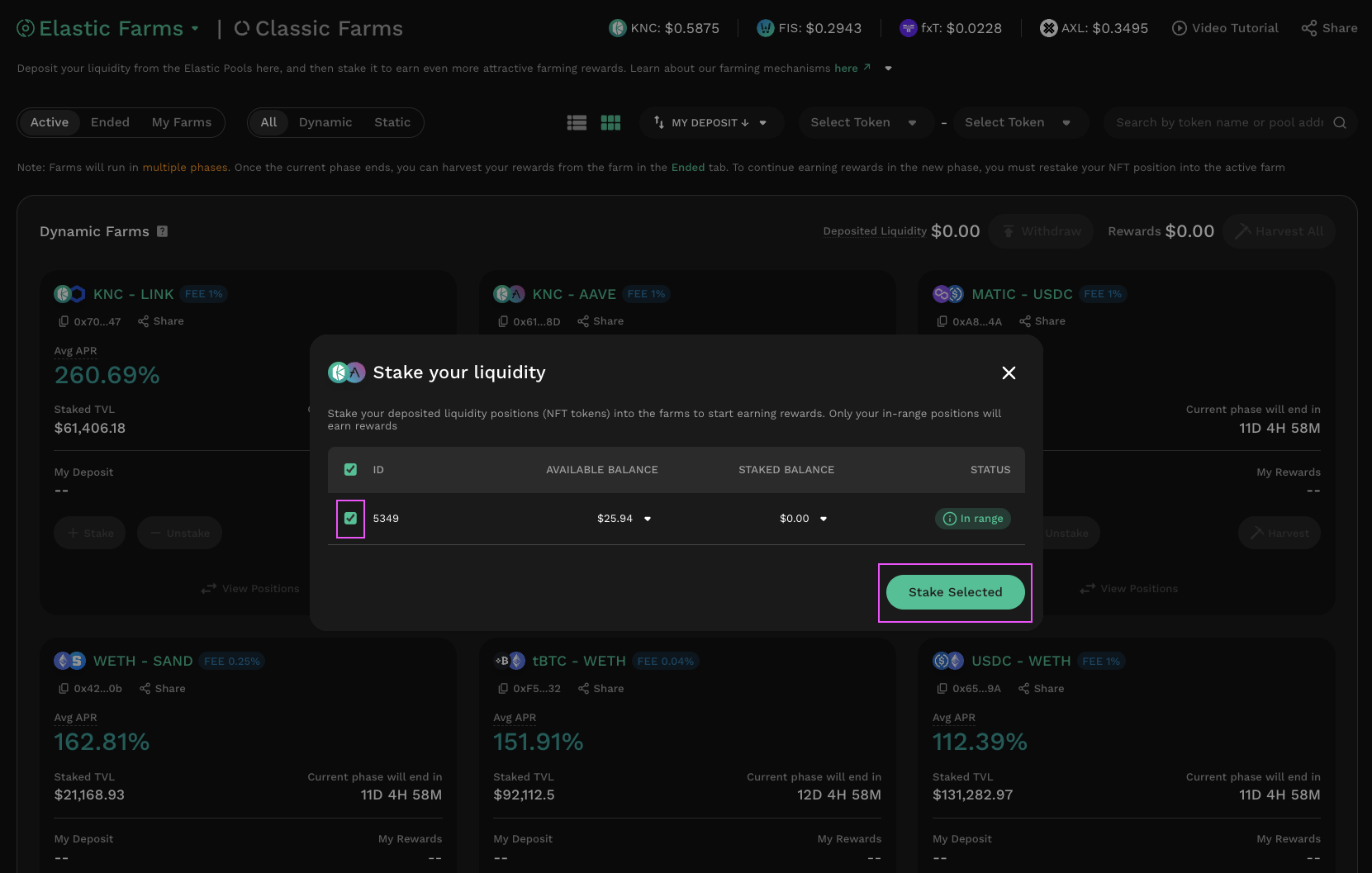Click the KNC token price icon
The image size is (1372, 873).
[617, 28]
